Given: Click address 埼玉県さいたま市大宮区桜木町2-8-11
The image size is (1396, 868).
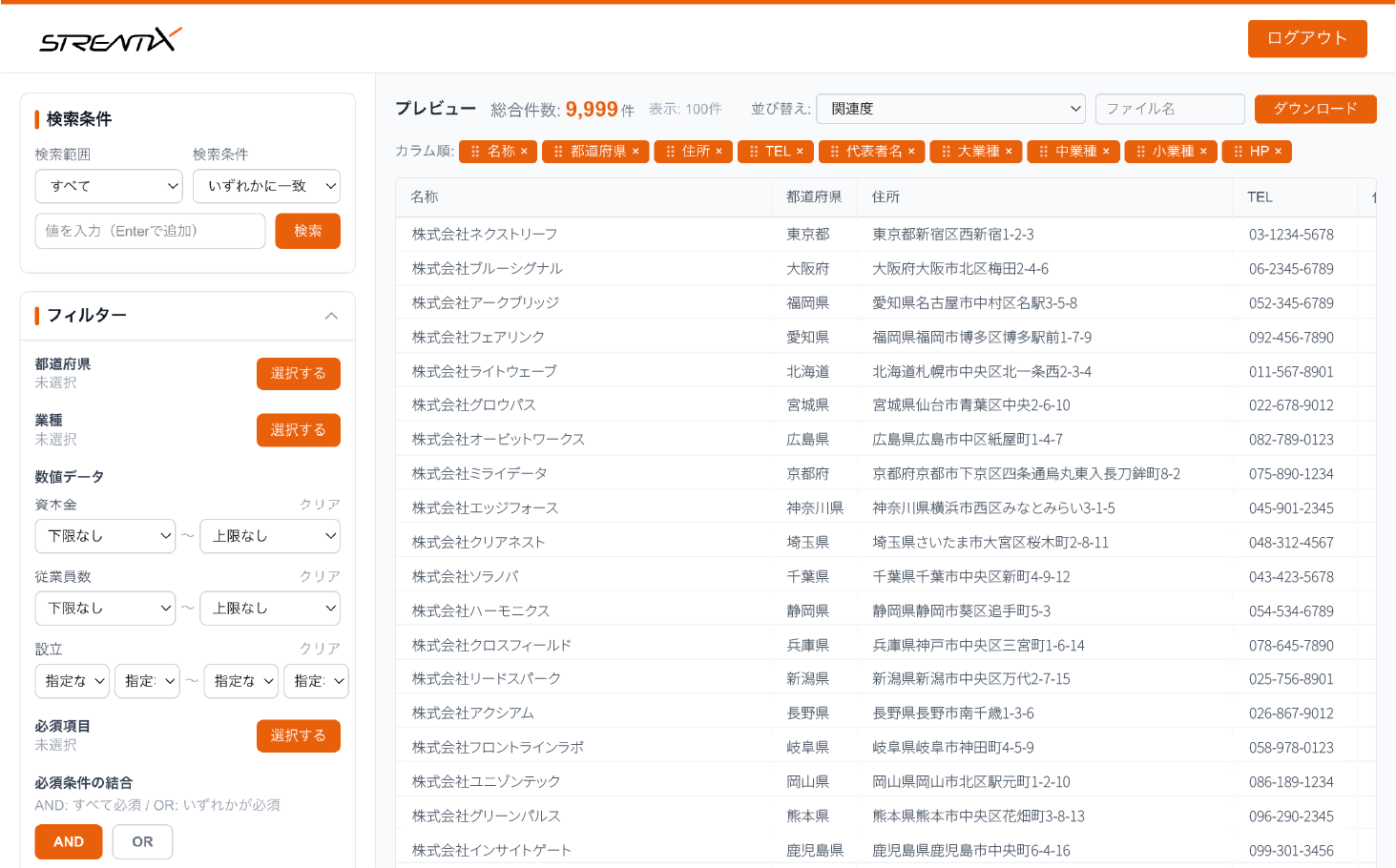Looking at the screenshot, I should (990, 543).
